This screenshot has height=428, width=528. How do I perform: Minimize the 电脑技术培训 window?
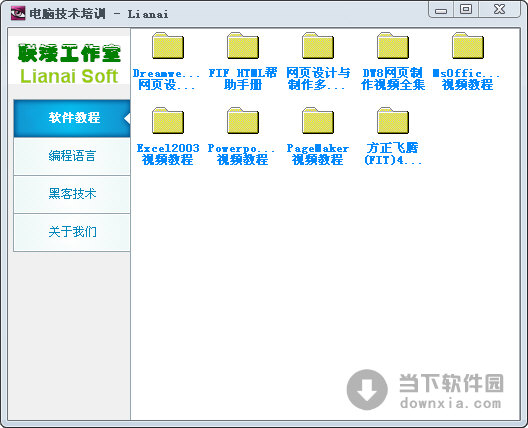441,9
